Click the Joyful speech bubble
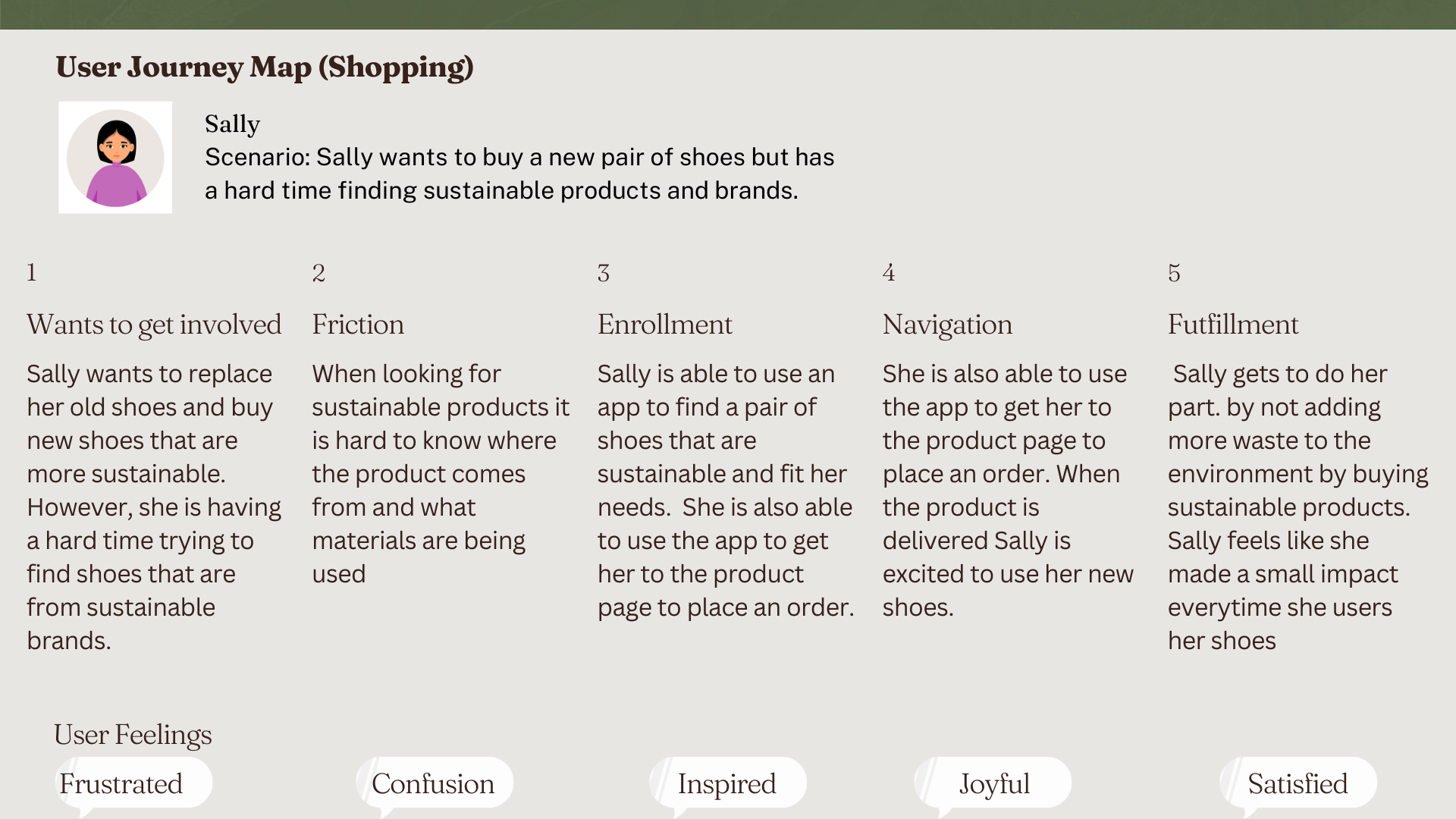Image resolution: width=1456 pixels, height=819 pixels. coord(993,784)
